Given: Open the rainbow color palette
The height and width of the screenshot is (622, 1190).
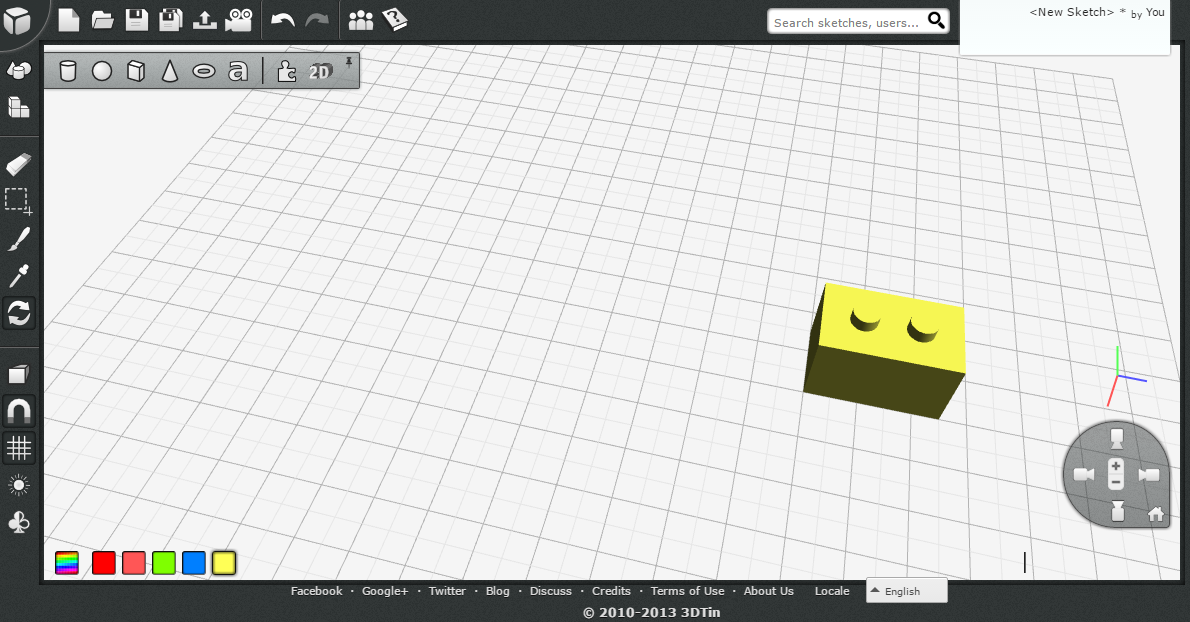Looking at the screenshot, I should pyautogui.click(x=67, y=563).
